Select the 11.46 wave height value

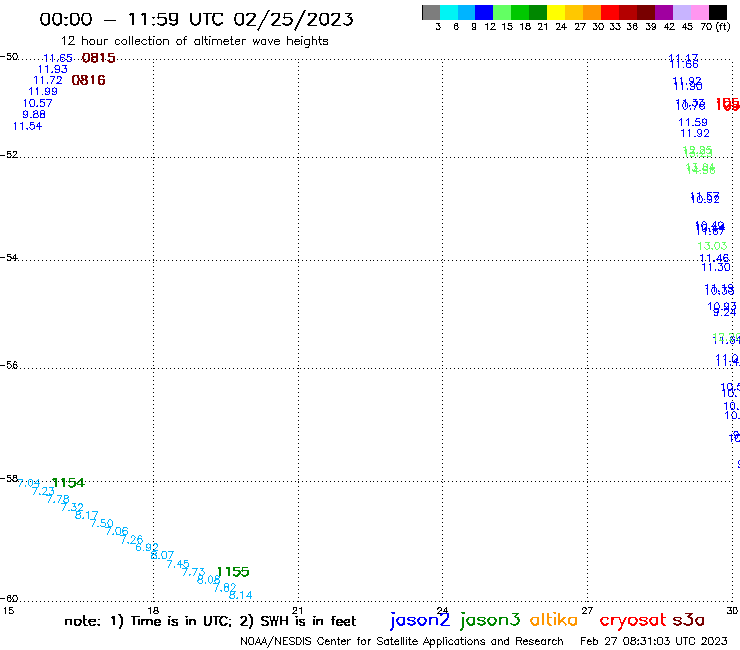(714, 258)
